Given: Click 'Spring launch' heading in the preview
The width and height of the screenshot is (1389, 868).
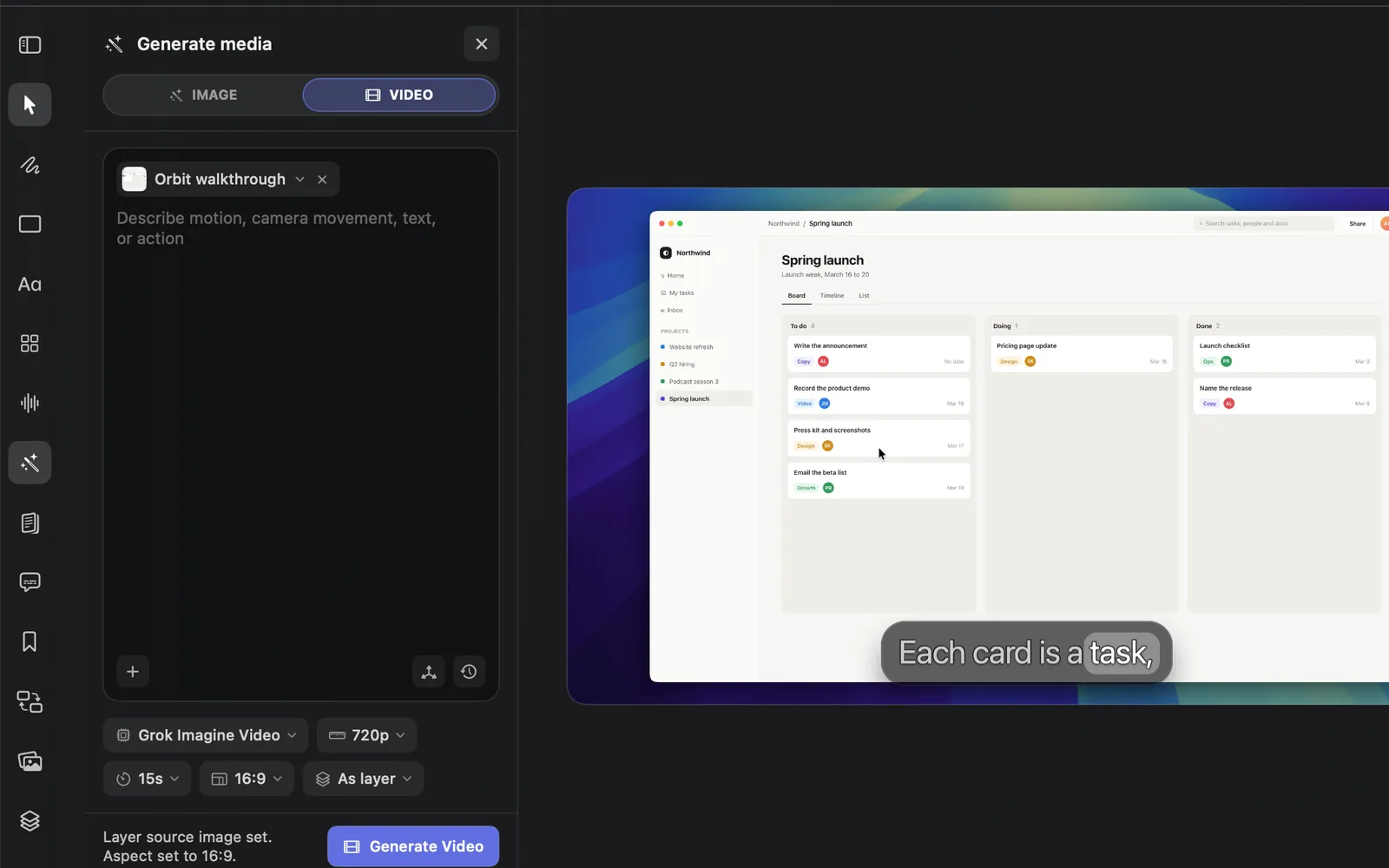Looking at the screenshot, I should [822, 260].
